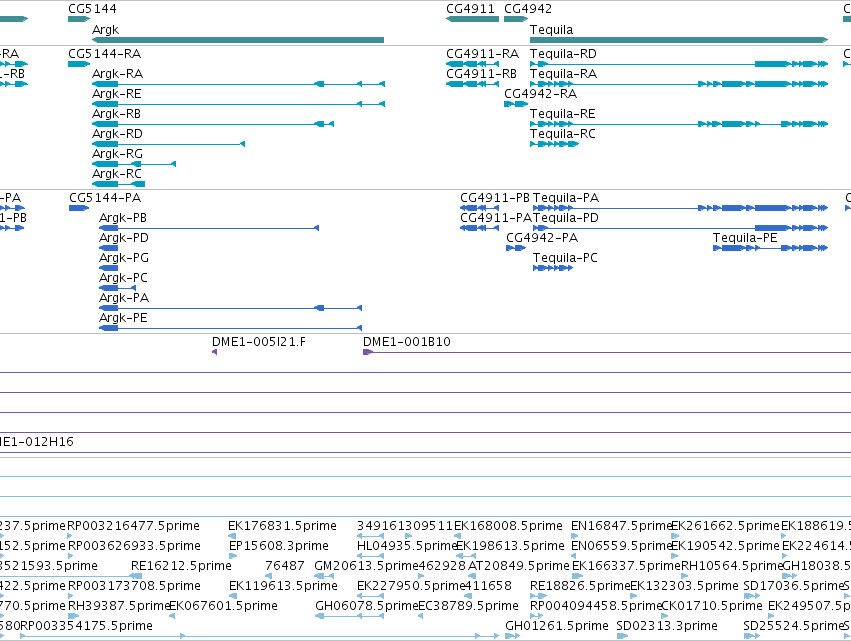
Task: Open the EN16847.5prime EST label
Action: [621, 526]
